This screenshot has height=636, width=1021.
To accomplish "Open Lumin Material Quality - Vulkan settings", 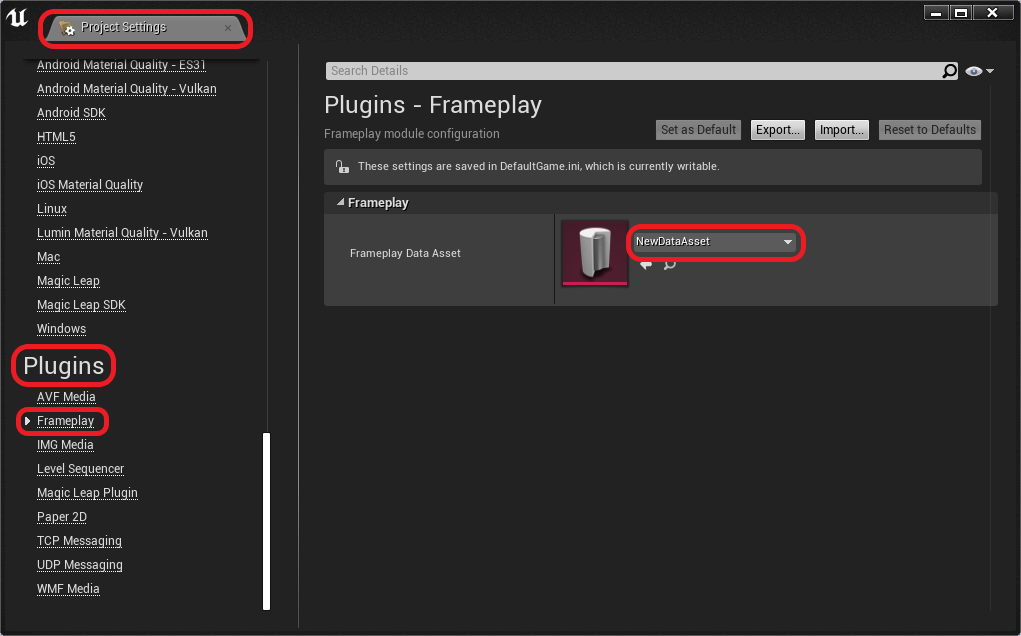I will pyautogui.click(x=122, y=233).
